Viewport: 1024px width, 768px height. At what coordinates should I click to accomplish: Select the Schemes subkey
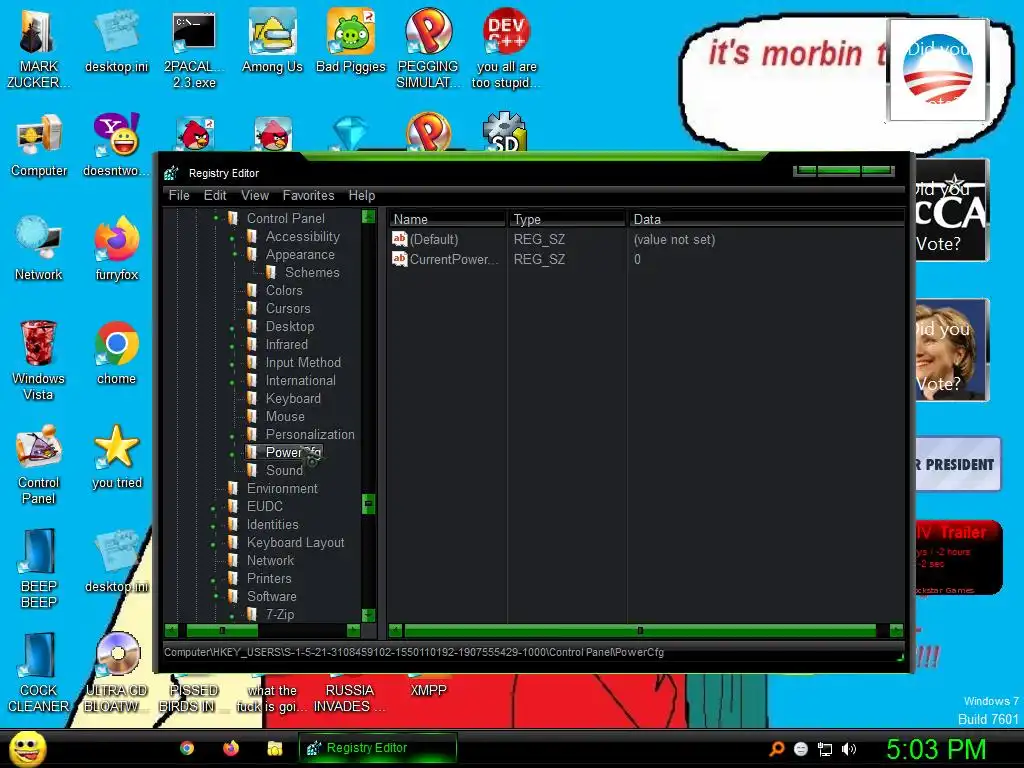pyautogui.click(x=312, y=272)
